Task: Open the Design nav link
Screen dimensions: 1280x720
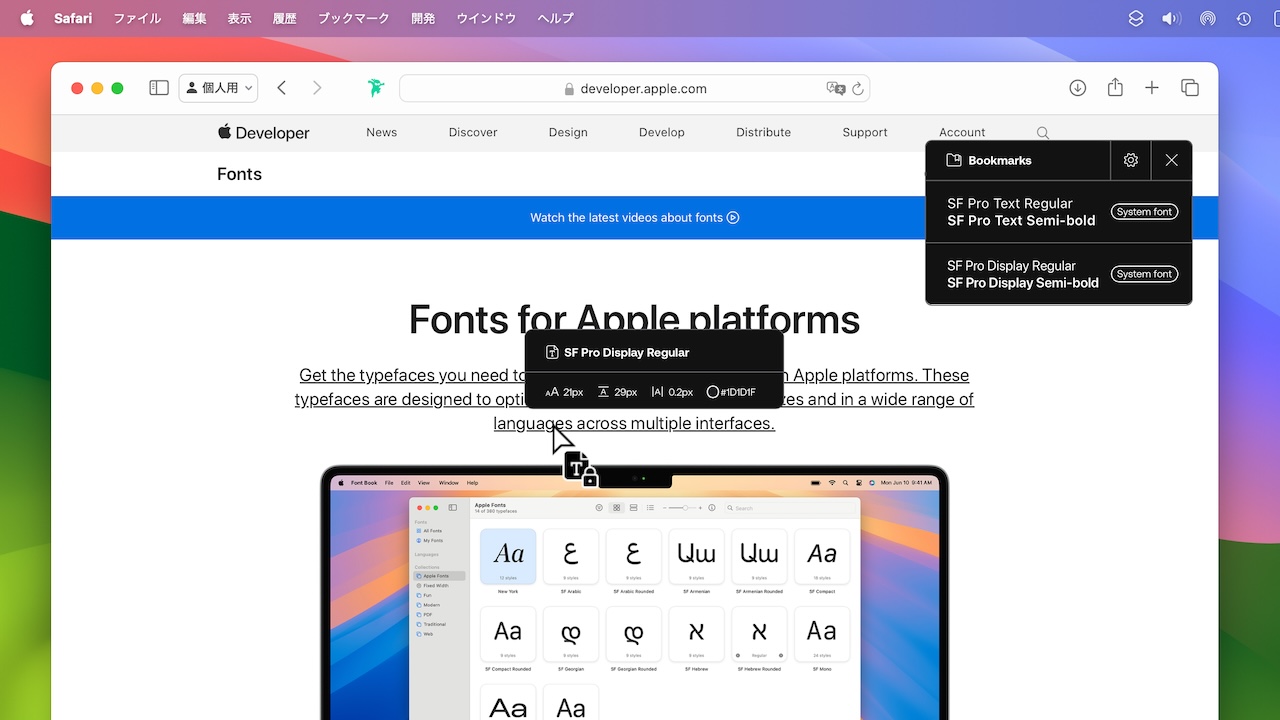Action: 568,132
